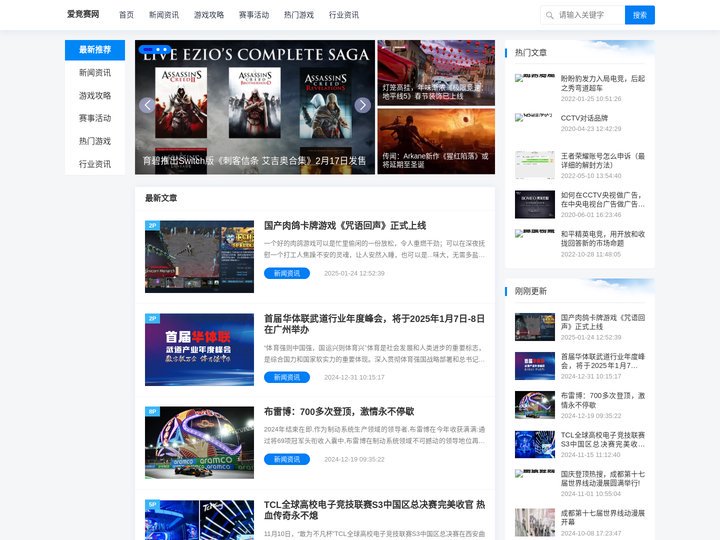Open 首届华体联武道行业年度峰会 article title
Image resolution: width=720 pixels, height=540 pixels.
pos(374,324)
